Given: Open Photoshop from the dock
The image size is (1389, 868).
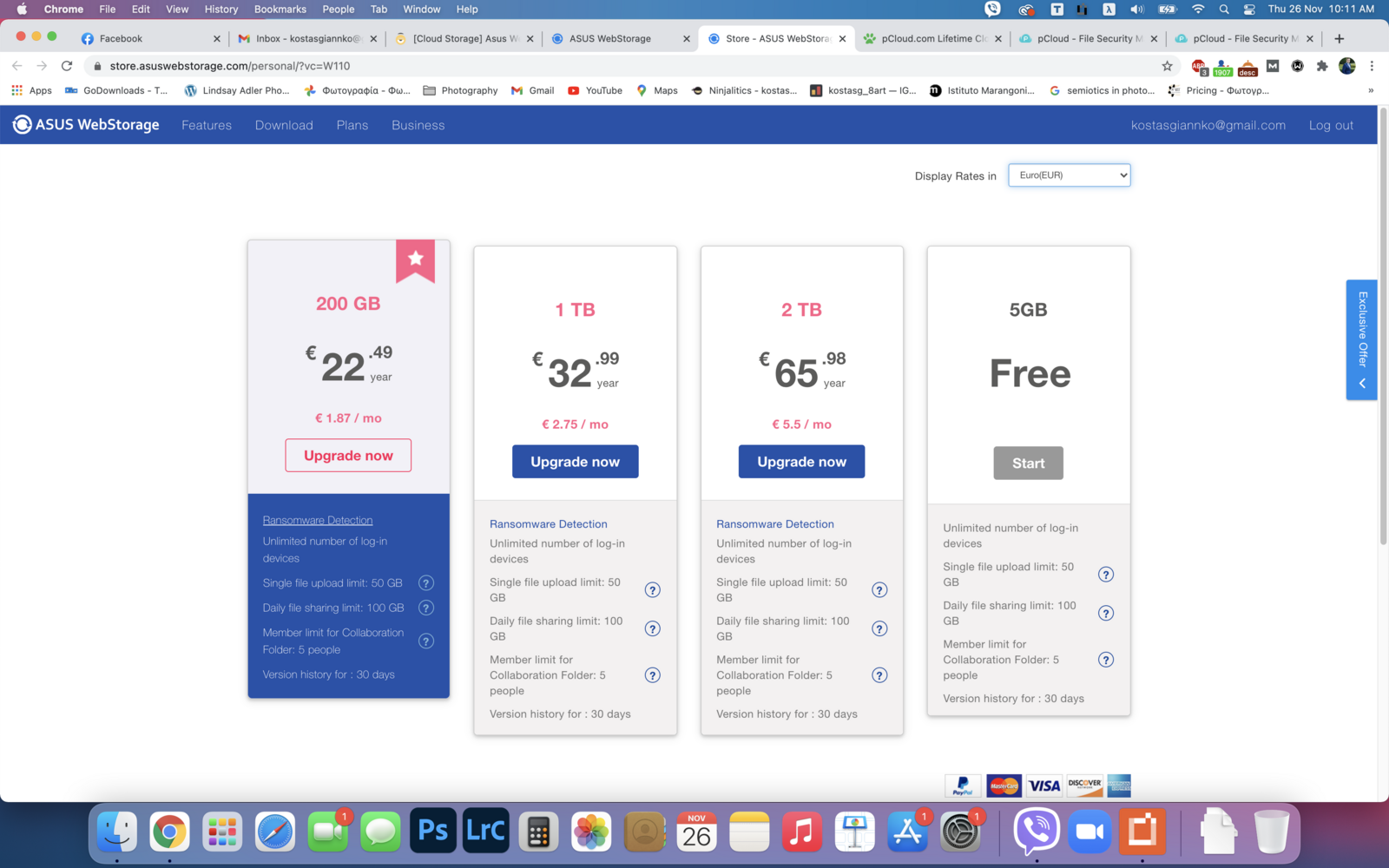Looking at the screenshot, I should [x=432, y=832].
